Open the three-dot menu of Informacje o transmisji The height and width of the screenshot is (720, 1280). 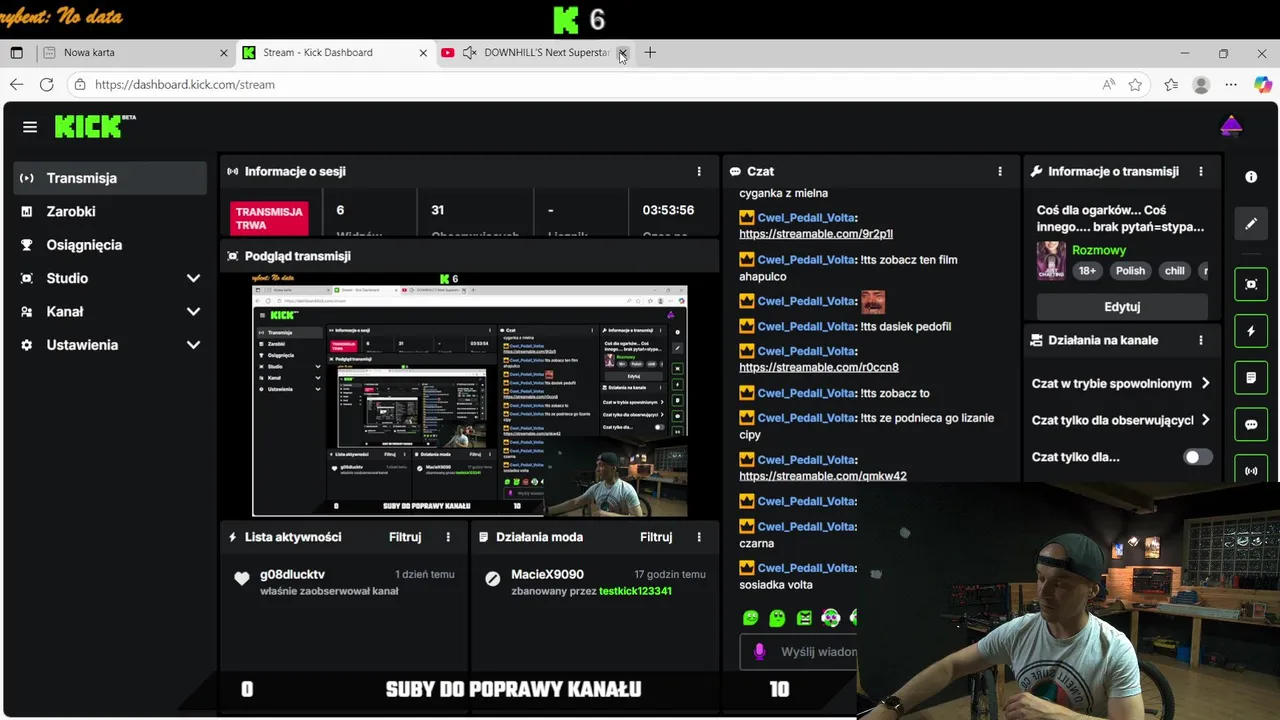1201,171
